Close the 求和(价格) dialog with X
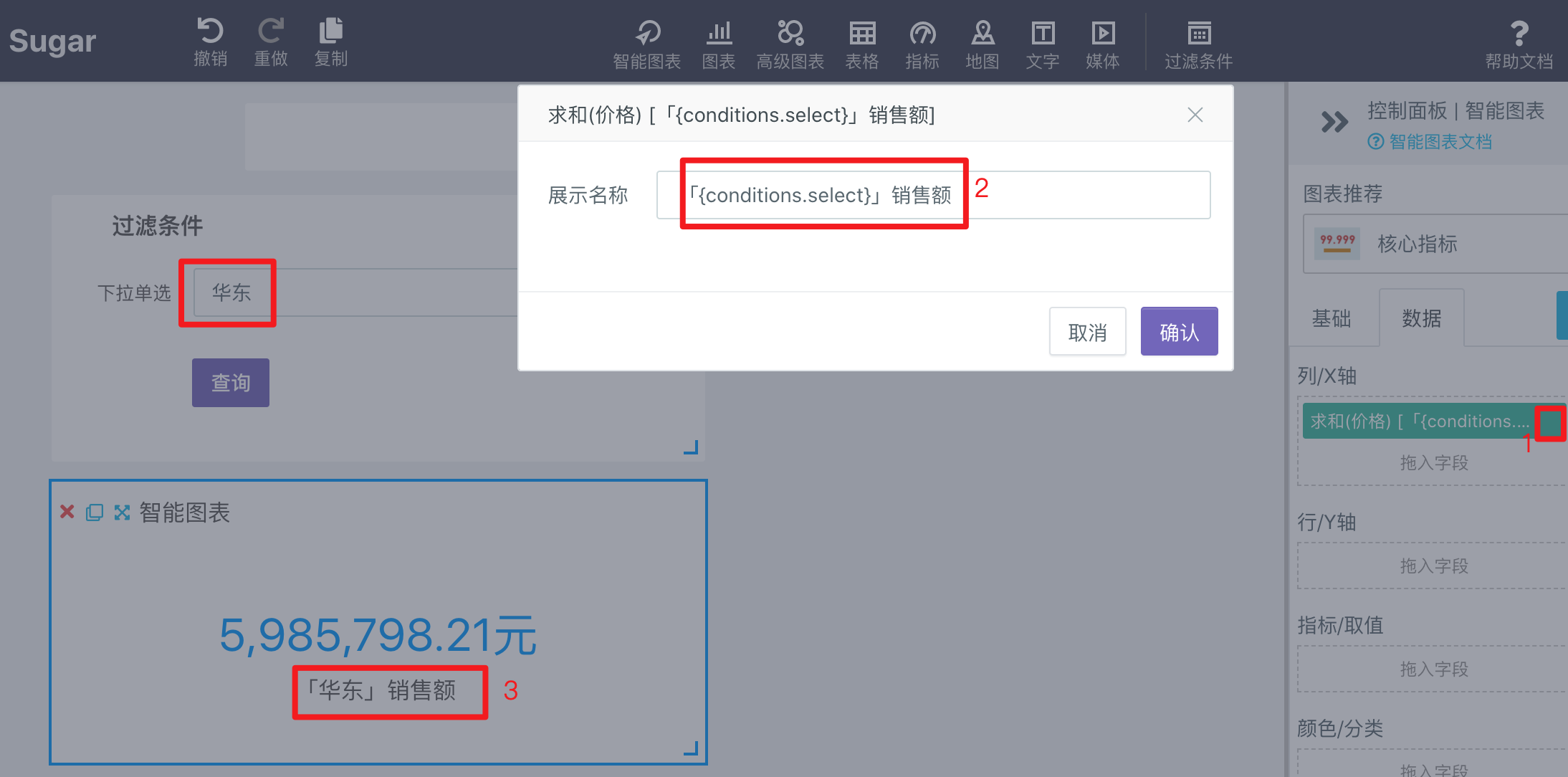The height and width of the screenshot is (777, 1568). tap(1195, 115)
